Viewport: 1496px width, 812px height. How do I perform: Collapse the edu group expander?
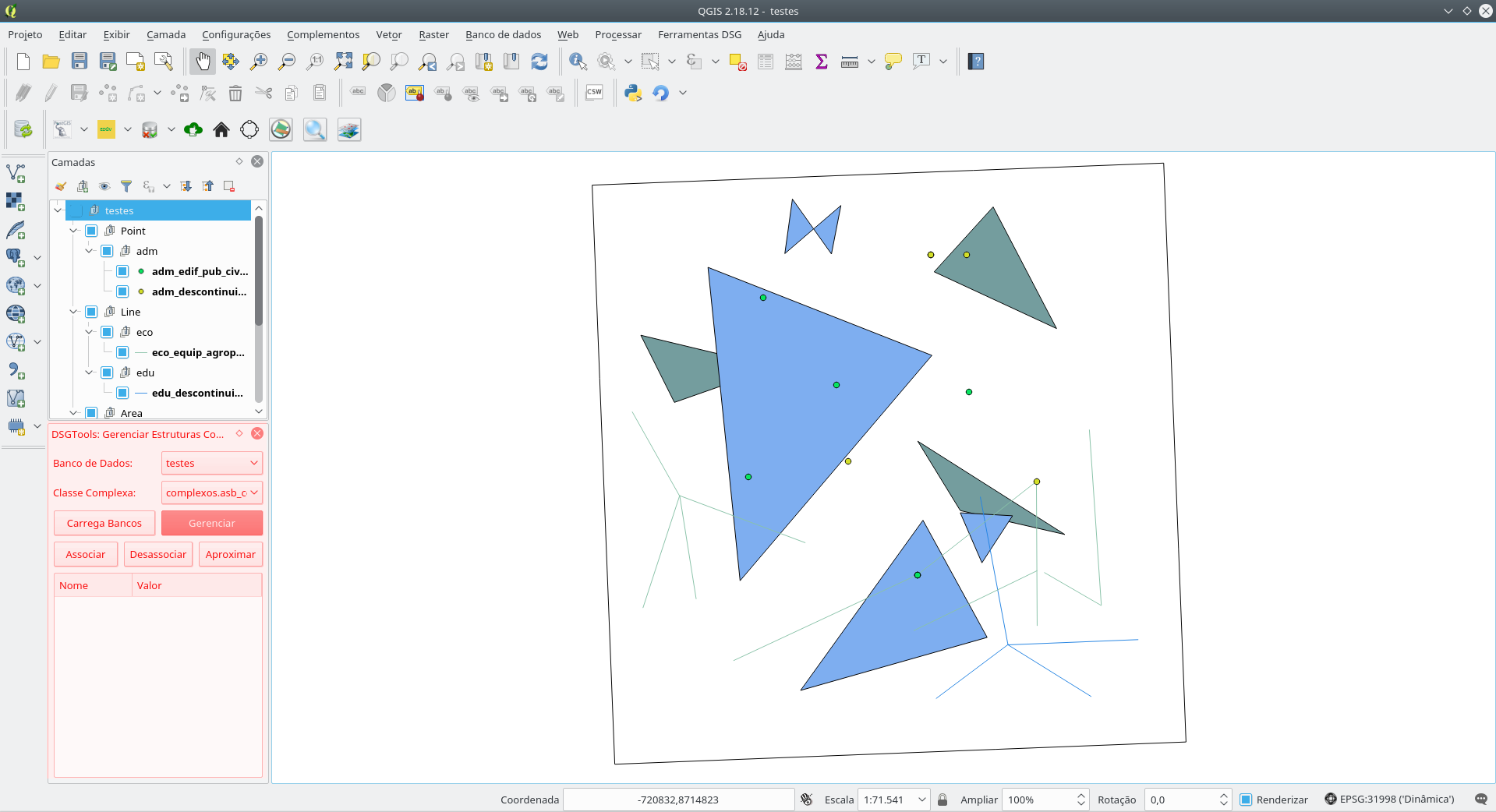pos(89,372)
